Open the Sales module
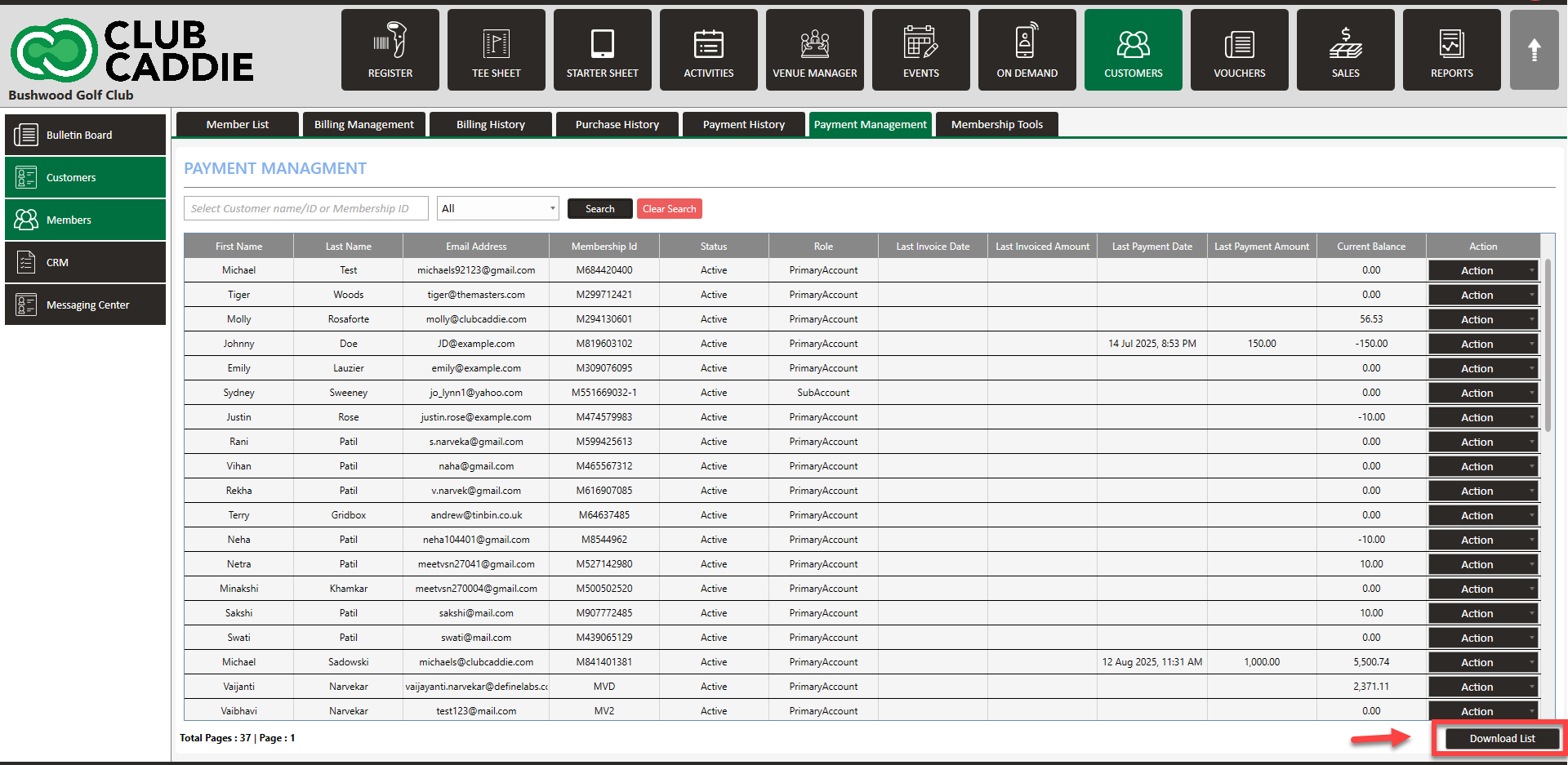This screenshot has width=1568, height=765. [1345, 50]
